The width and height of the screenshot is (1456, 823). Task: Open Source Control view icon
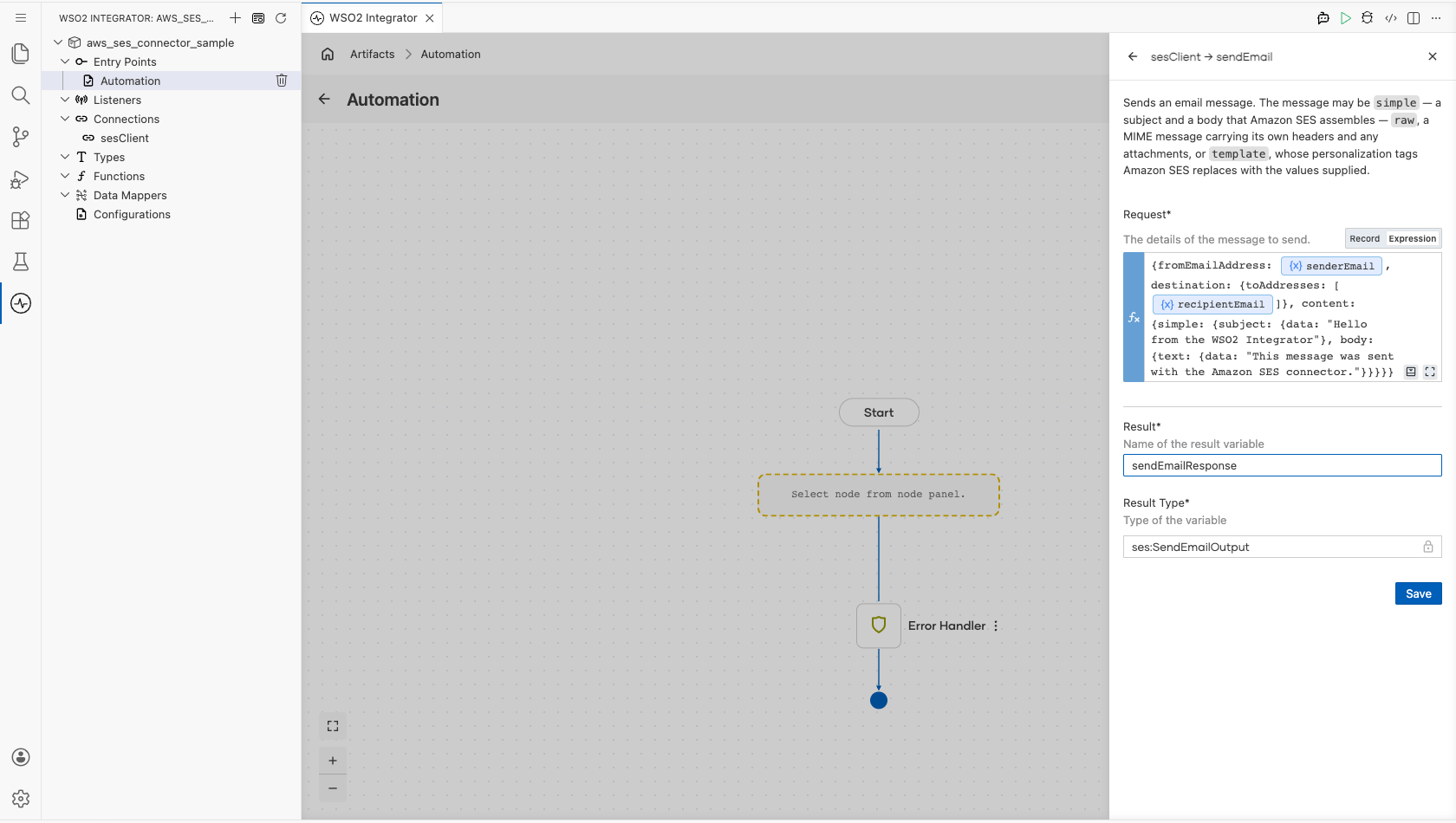pyautogui.click(x=21, y=137)
